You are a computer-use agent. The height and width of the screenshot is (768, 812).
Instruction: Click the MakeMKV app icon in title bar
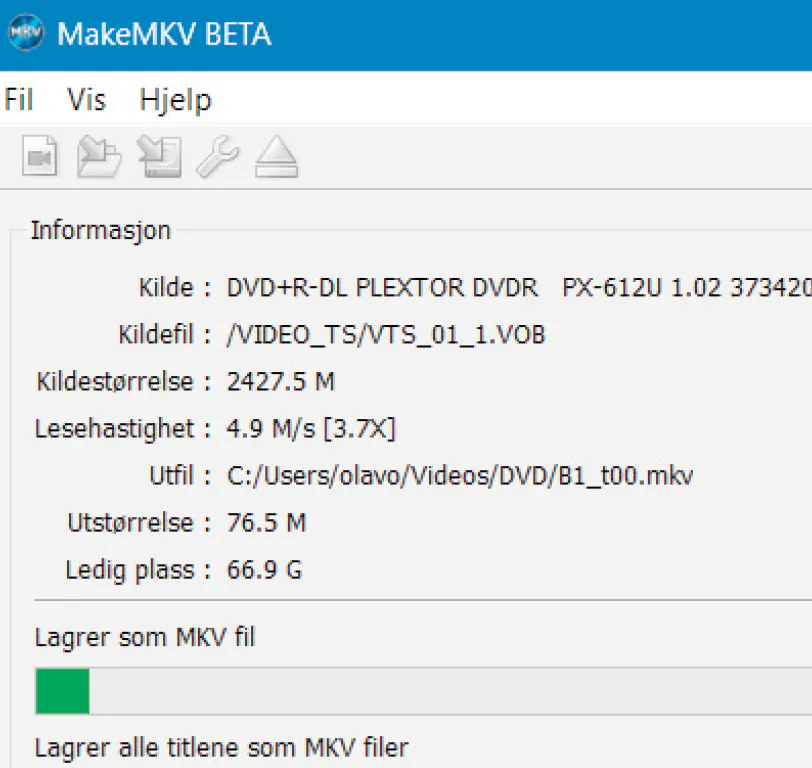pos(26,34)
